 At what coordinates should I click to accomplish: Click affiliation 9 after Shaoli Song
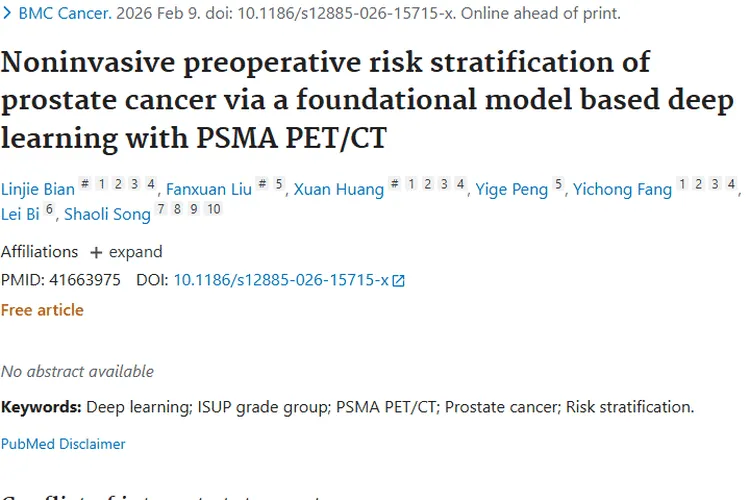[x=193, y=209]
